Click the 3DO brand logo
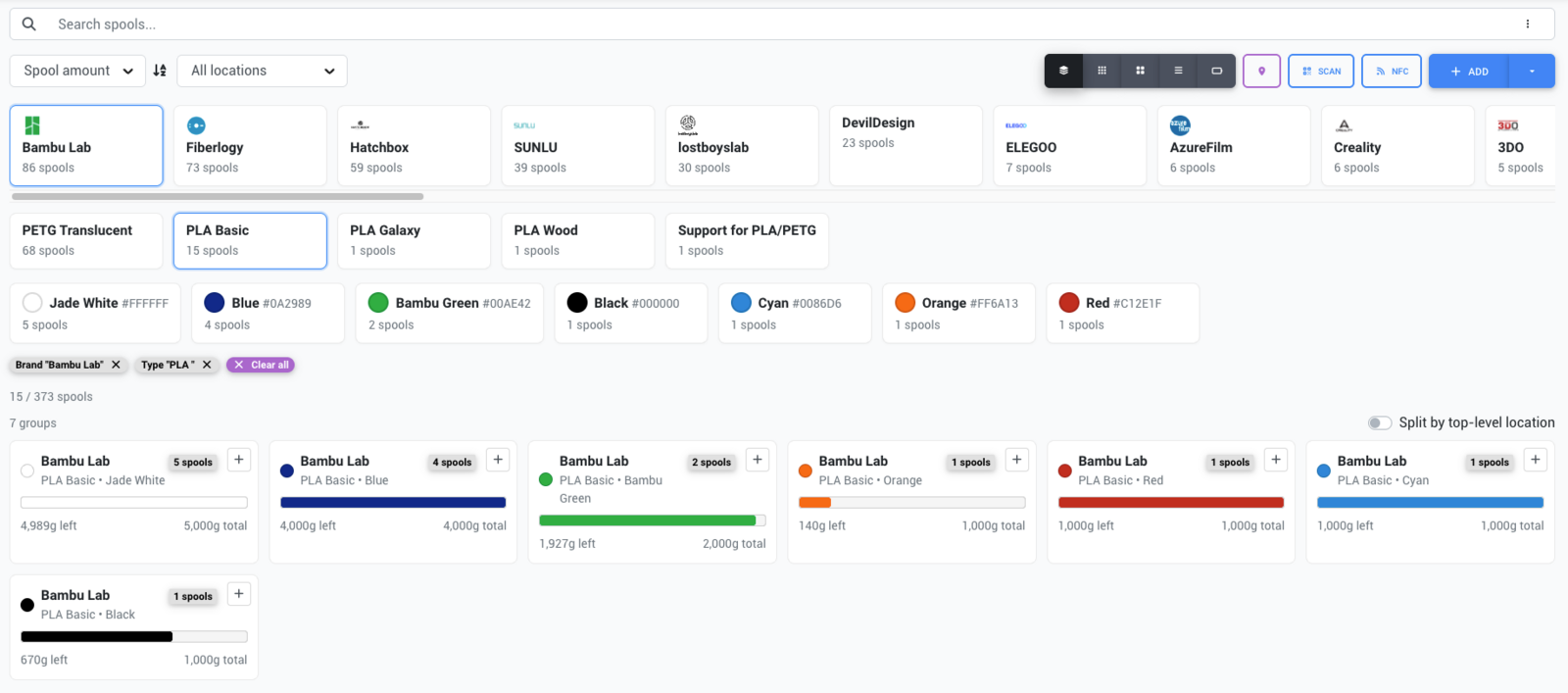Viewport: 1568px width, 693px height. pos(1508,125)
